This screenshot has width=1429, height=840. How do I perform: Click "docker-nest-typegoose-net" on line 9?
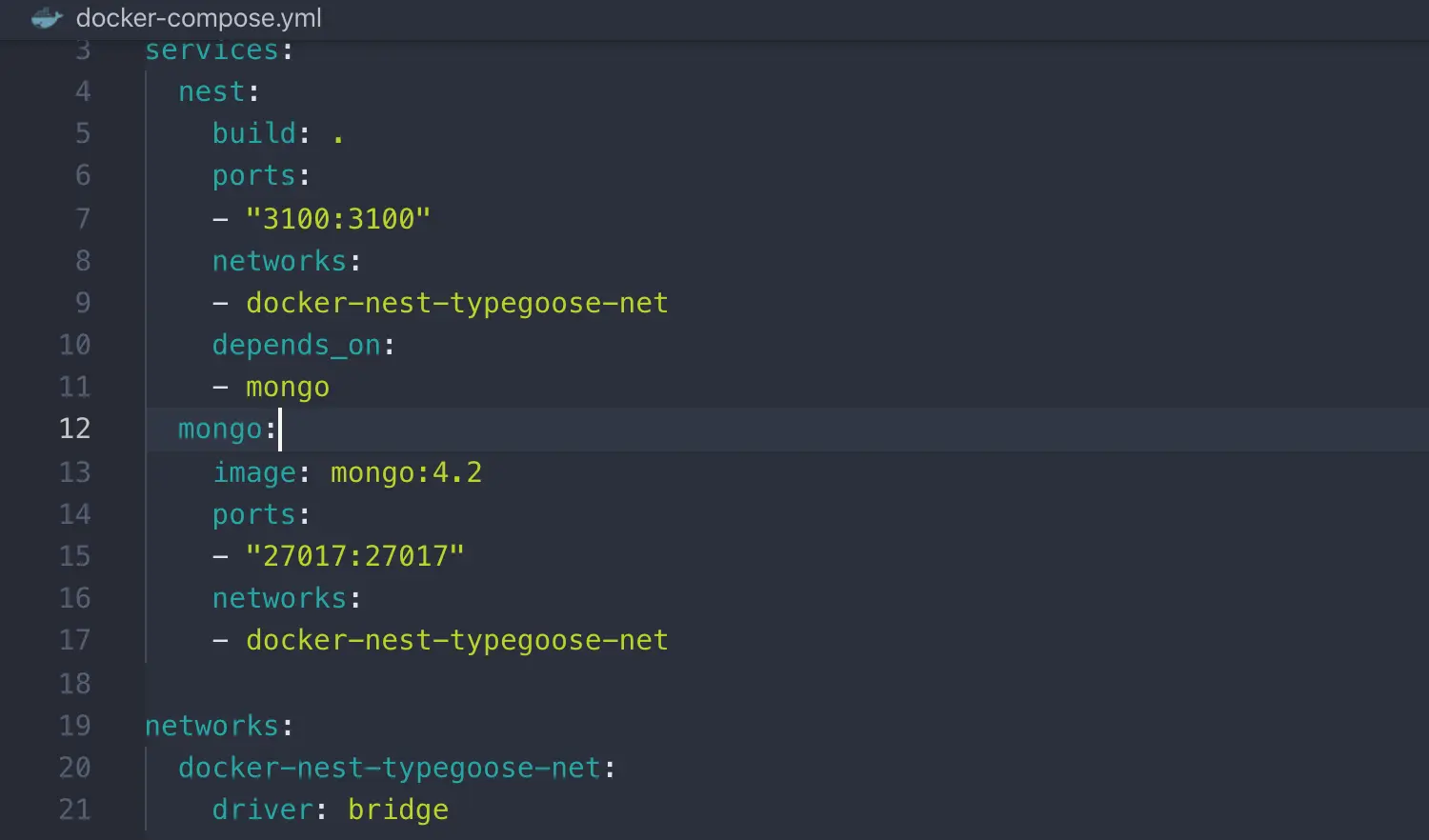(457, 303)
